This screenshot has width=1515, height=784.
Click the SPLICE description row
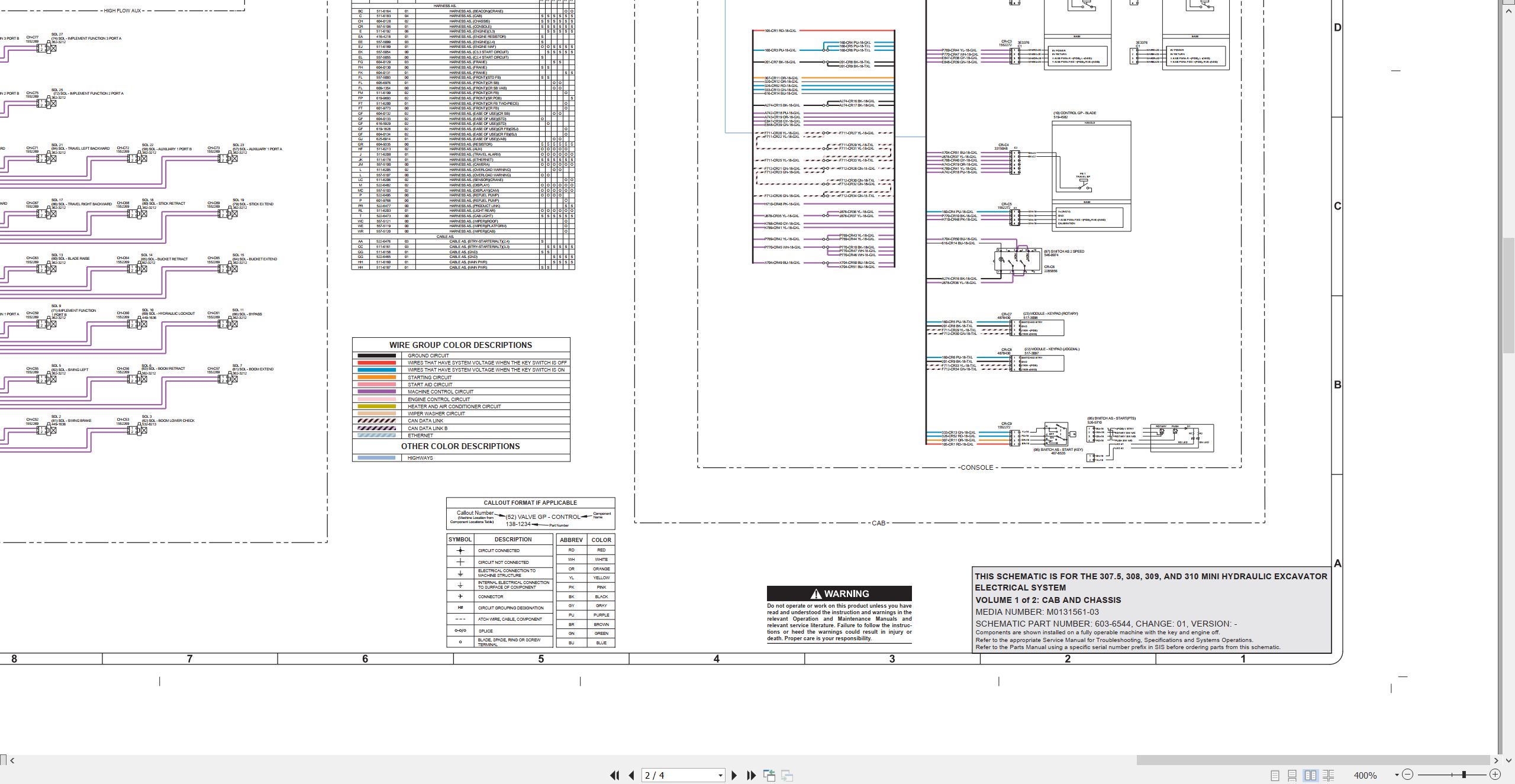coord(499,631)
